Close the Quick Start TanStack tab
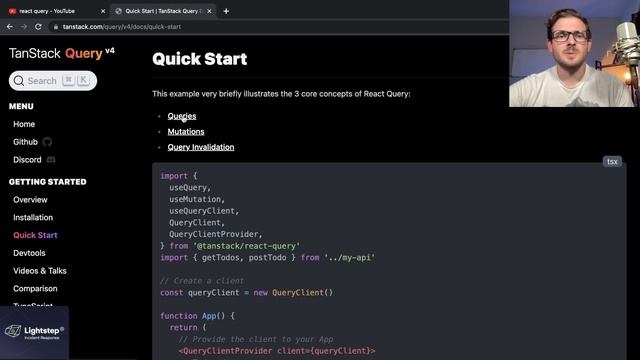The height and width of the screenshot is (360, 640). click(209, 11)
